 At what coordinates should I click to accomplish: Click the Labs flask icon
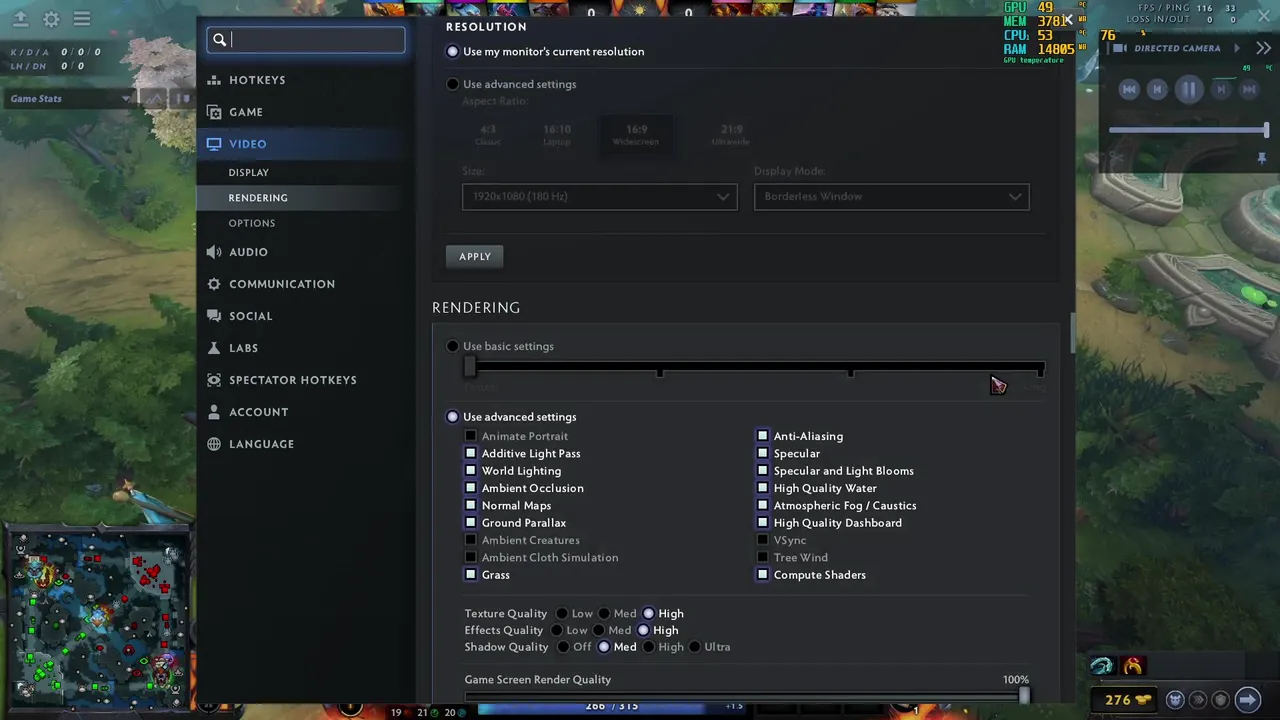(214, 348)
